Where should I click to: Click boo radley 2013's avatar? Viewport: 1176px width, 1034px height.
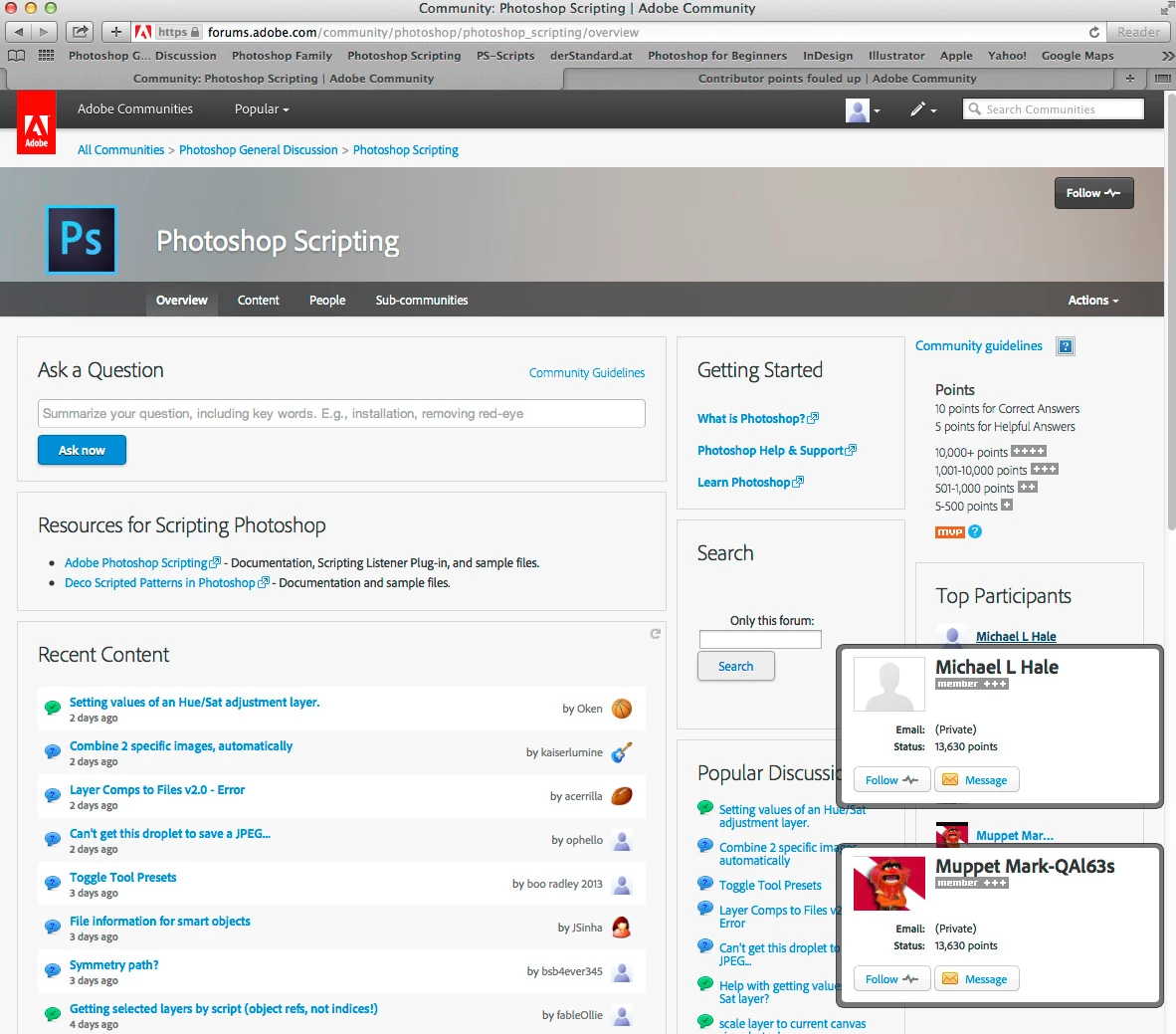click(x=622, y=884)
